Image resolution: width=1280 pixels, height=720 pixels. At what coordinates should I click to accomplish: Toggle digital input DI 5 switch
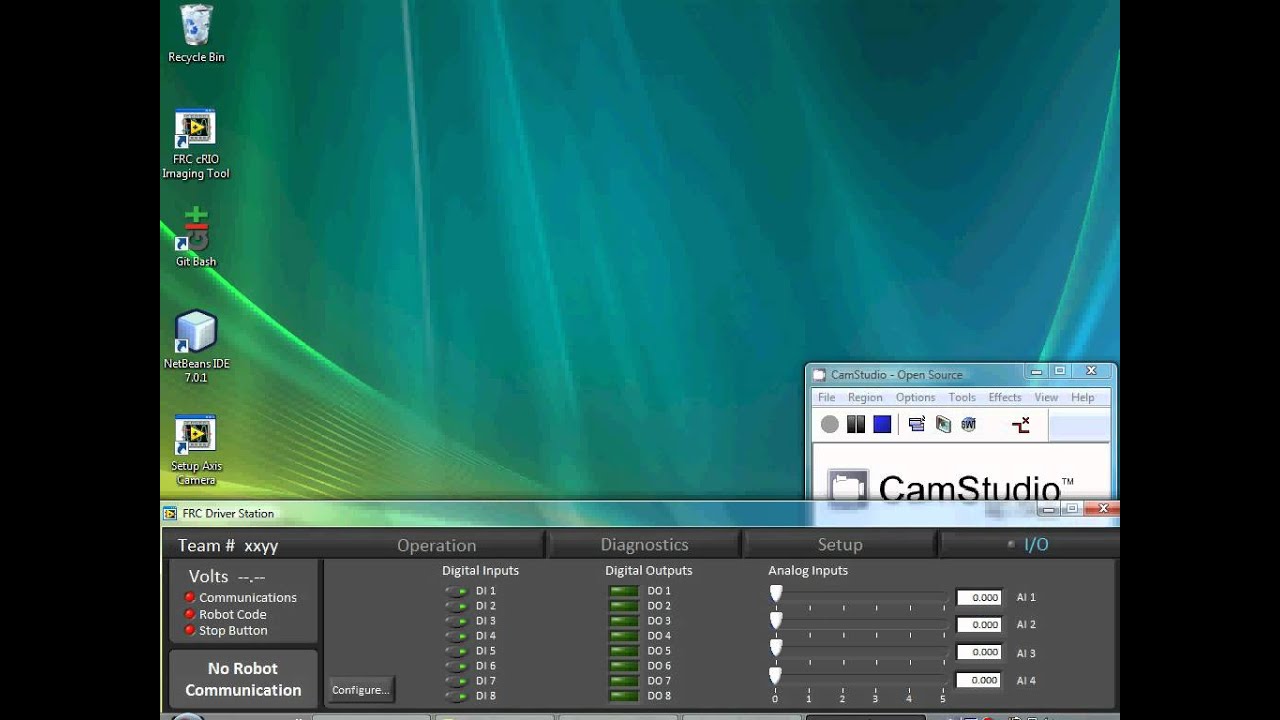coord(457,651)
